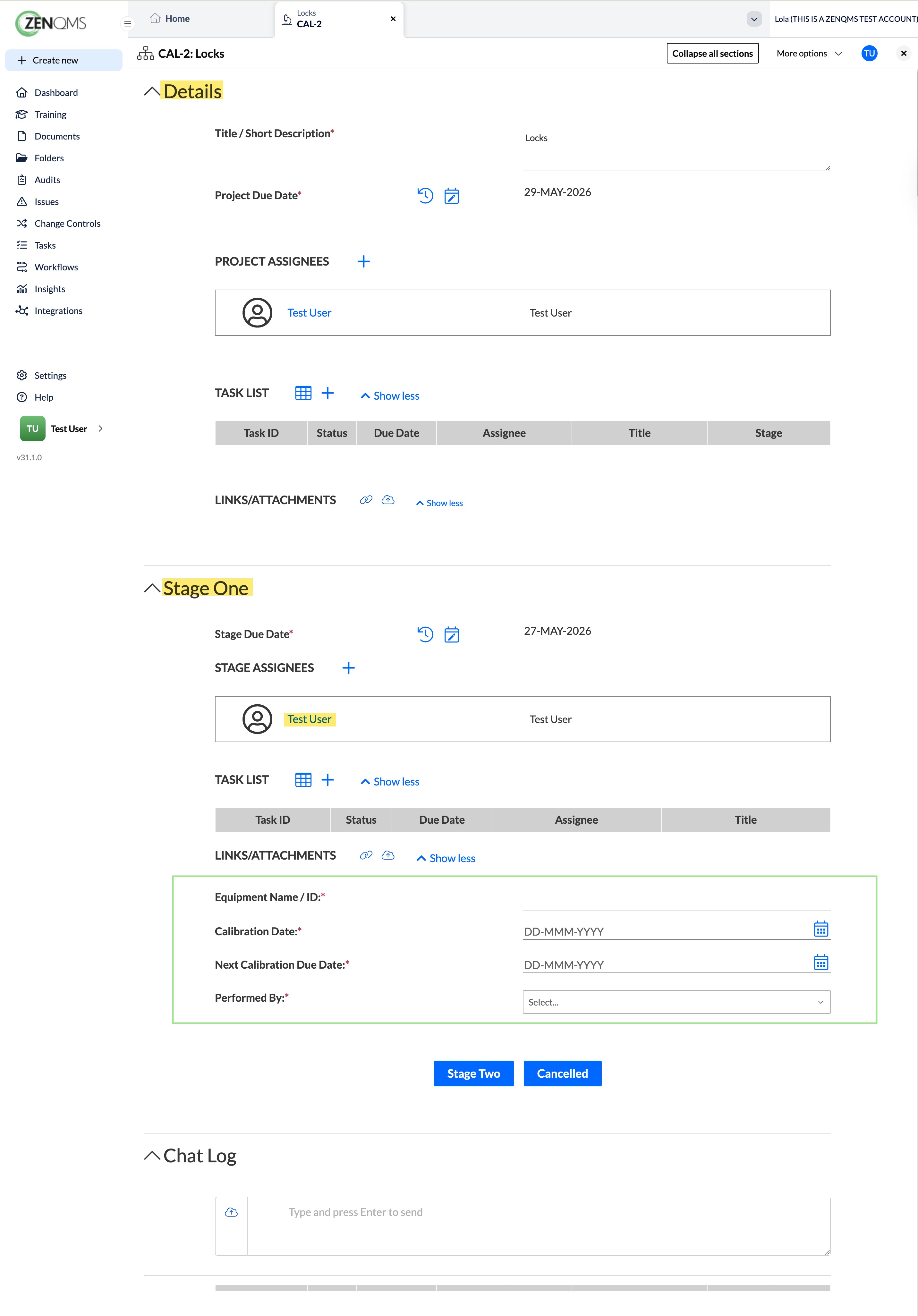Click Project Due Date edit calendar icon

point(452,195)
